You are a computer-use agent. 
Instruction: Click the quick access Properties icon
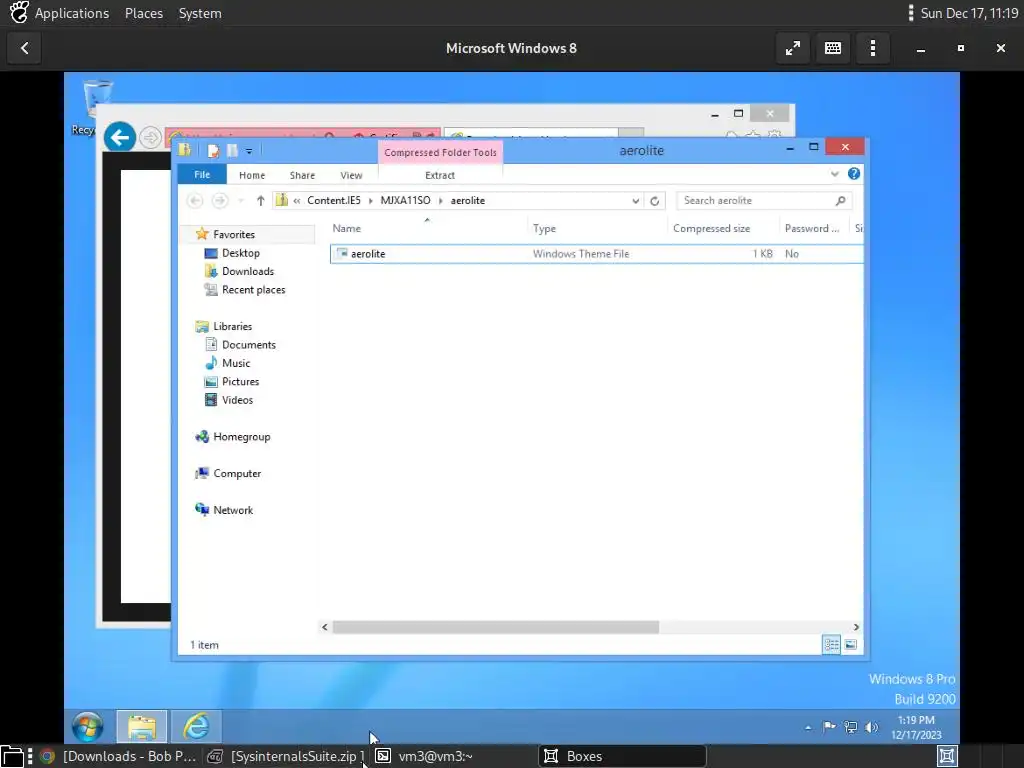pyautogui.click(x=213, y=151)
